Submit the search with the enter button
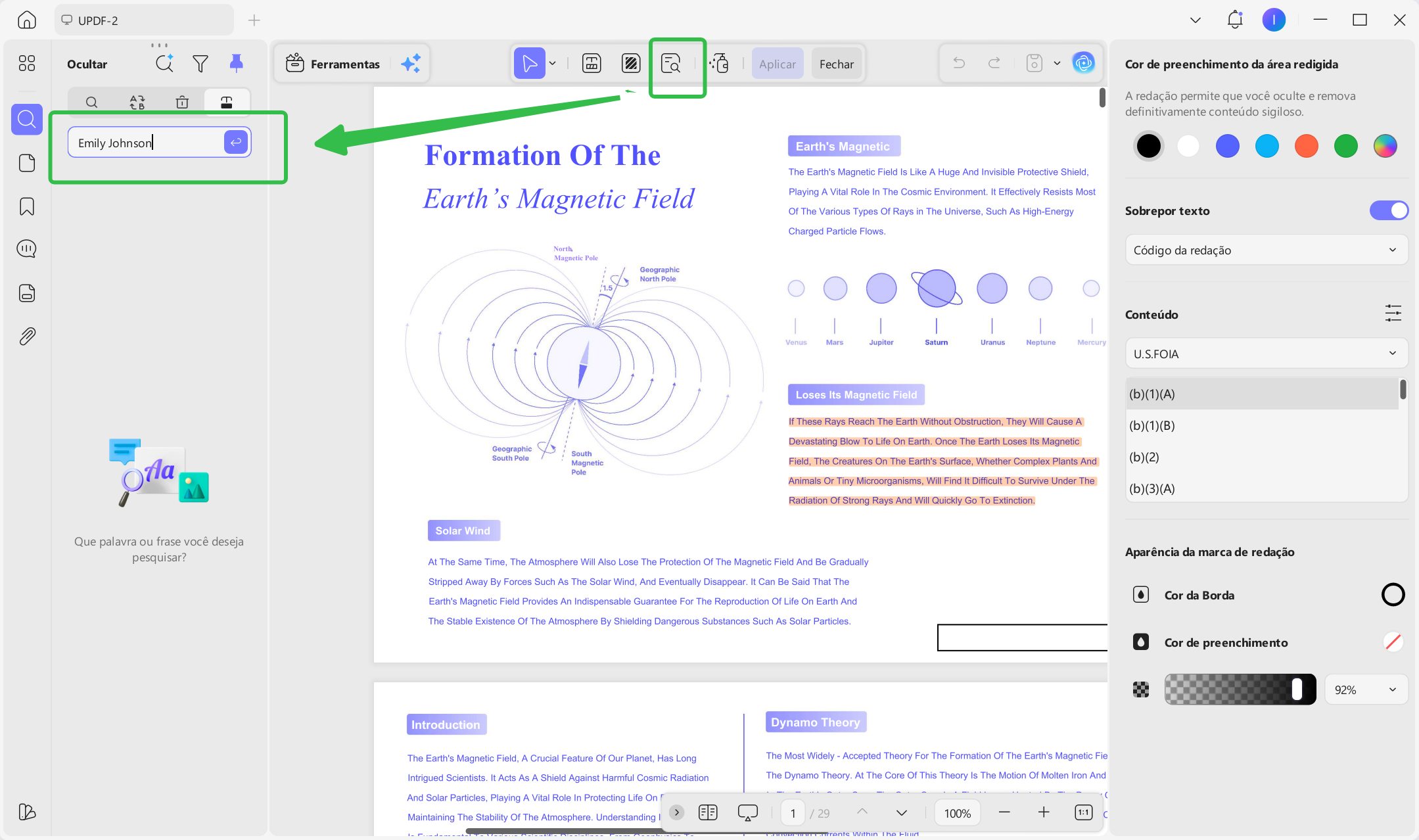Screen dimensions: 1419x840 pos(236,142)
